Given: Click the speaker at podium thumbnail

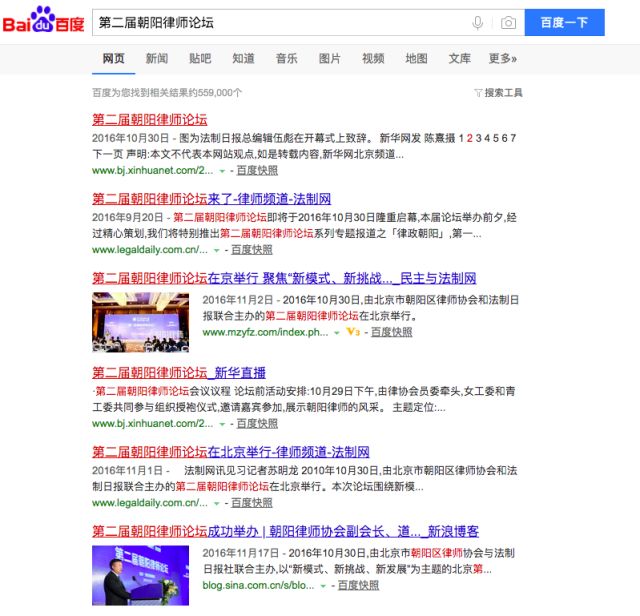Looking at the screenshot, I should click(x=140, y=575).
